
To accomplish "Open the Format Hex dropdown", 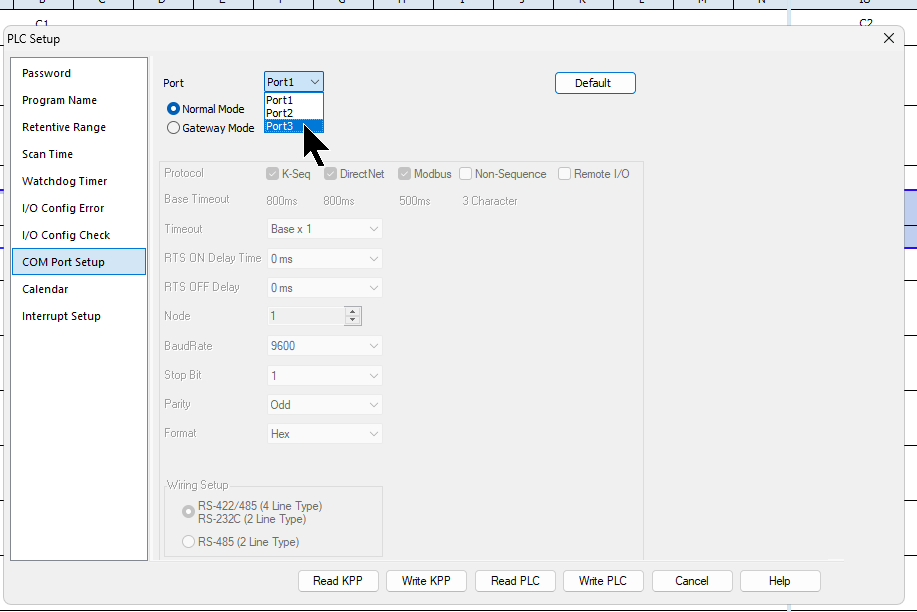I will click(325, 434).
